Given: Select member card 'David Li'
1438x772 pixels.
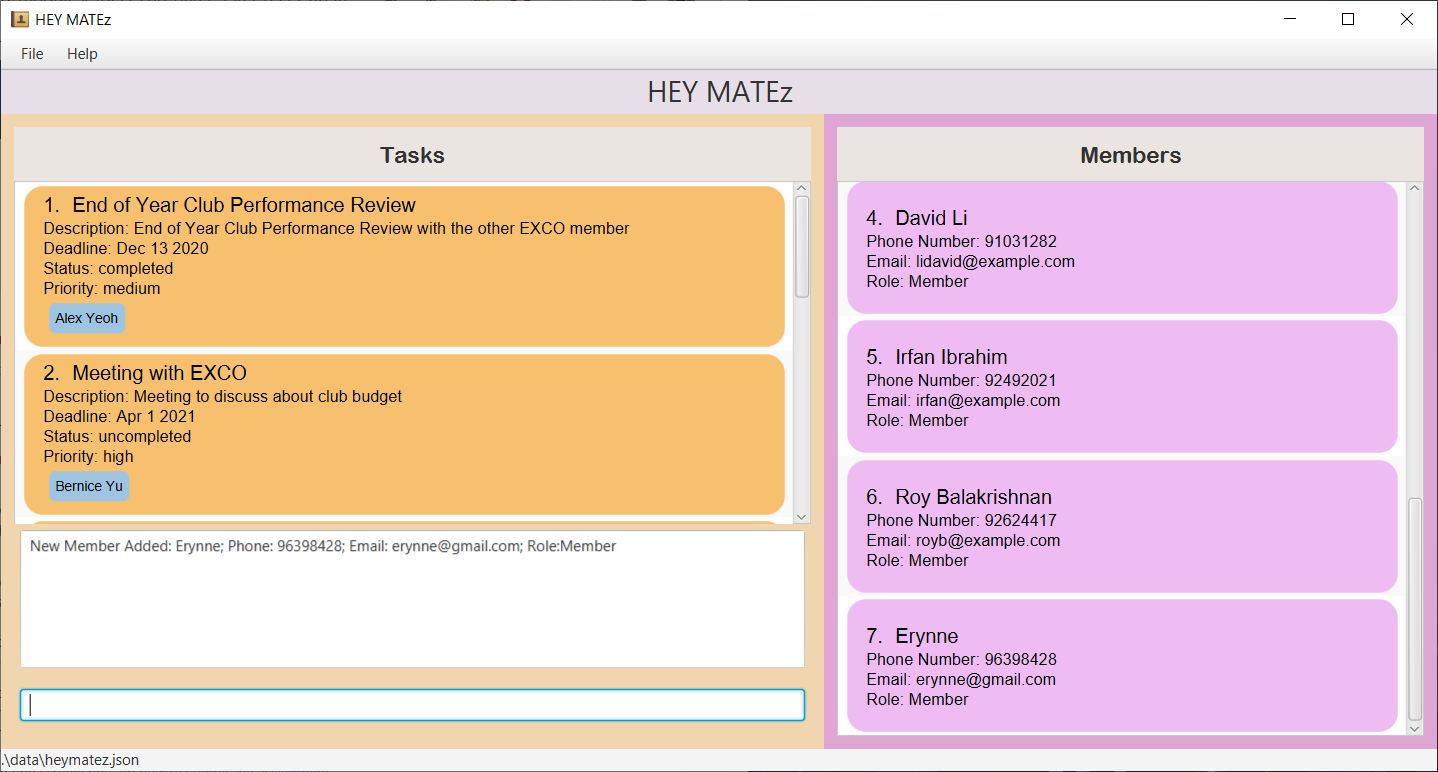Looking at the screenshot, I should tap(1122, 248).
